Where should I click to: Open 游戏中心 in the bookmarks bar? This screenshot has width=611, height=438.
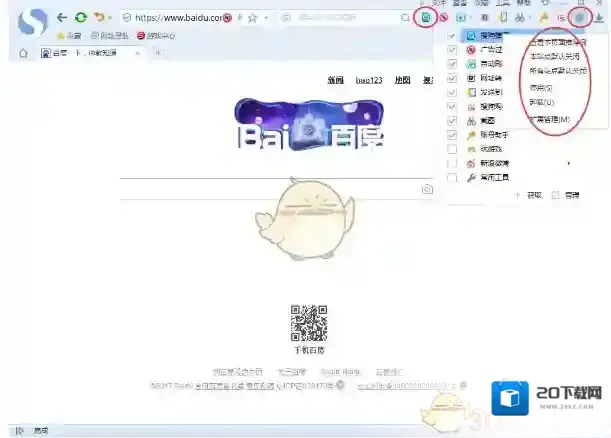coord(156,36)
